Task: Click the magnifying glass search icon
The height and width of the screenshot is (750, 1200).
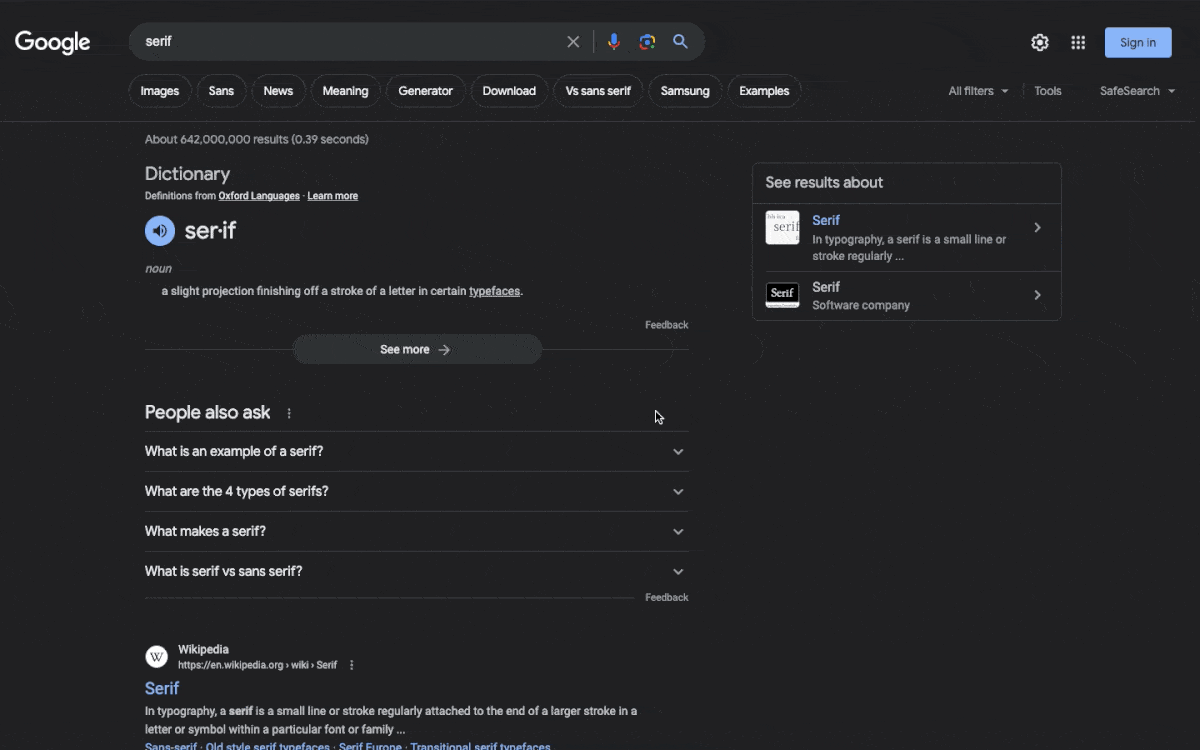Action: 681,42
